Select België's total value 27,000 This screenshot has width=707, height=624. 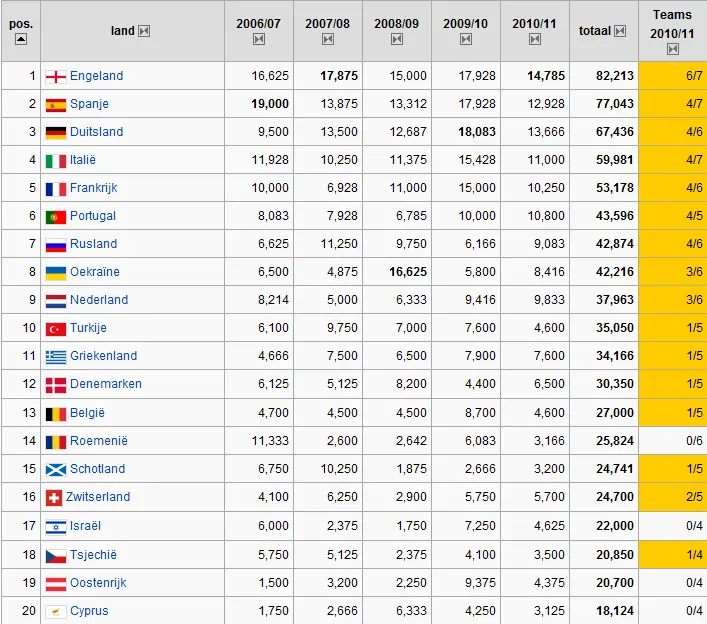pos(615,412)
